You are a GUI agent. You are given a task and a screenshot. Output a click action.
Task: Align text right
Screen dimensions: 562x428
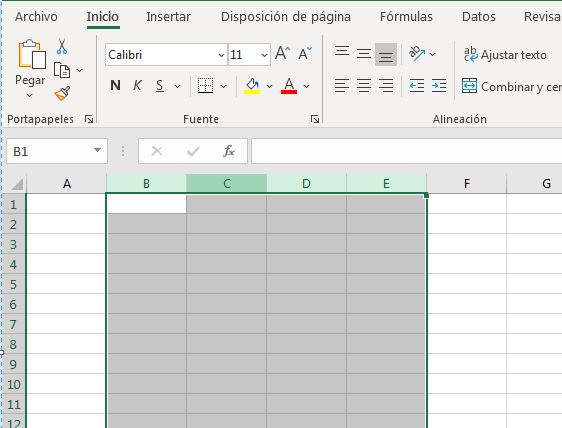click(x=386, y=86)
